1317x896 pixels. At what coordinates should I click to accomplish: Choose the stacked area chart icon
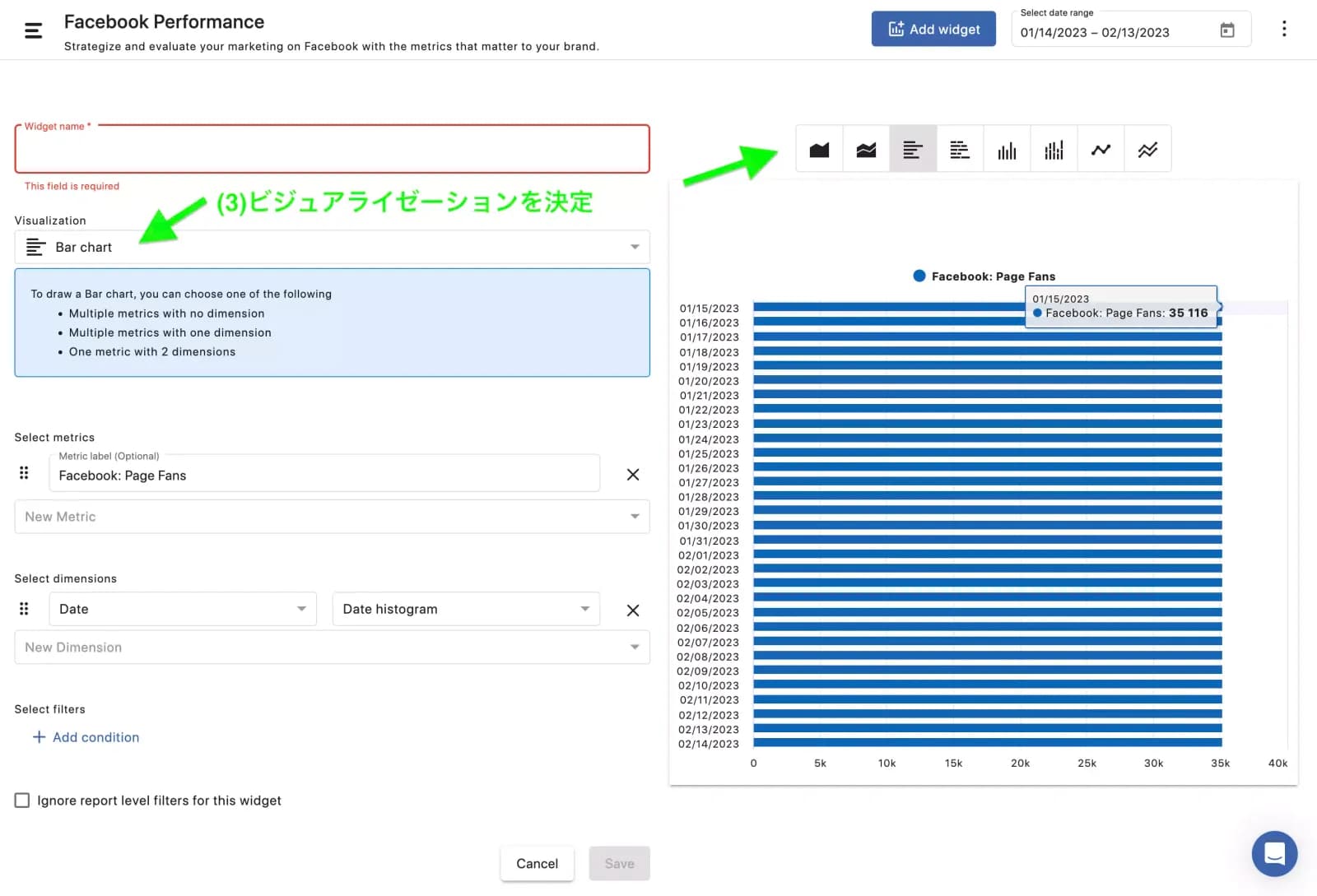click(x=866, y=150)
